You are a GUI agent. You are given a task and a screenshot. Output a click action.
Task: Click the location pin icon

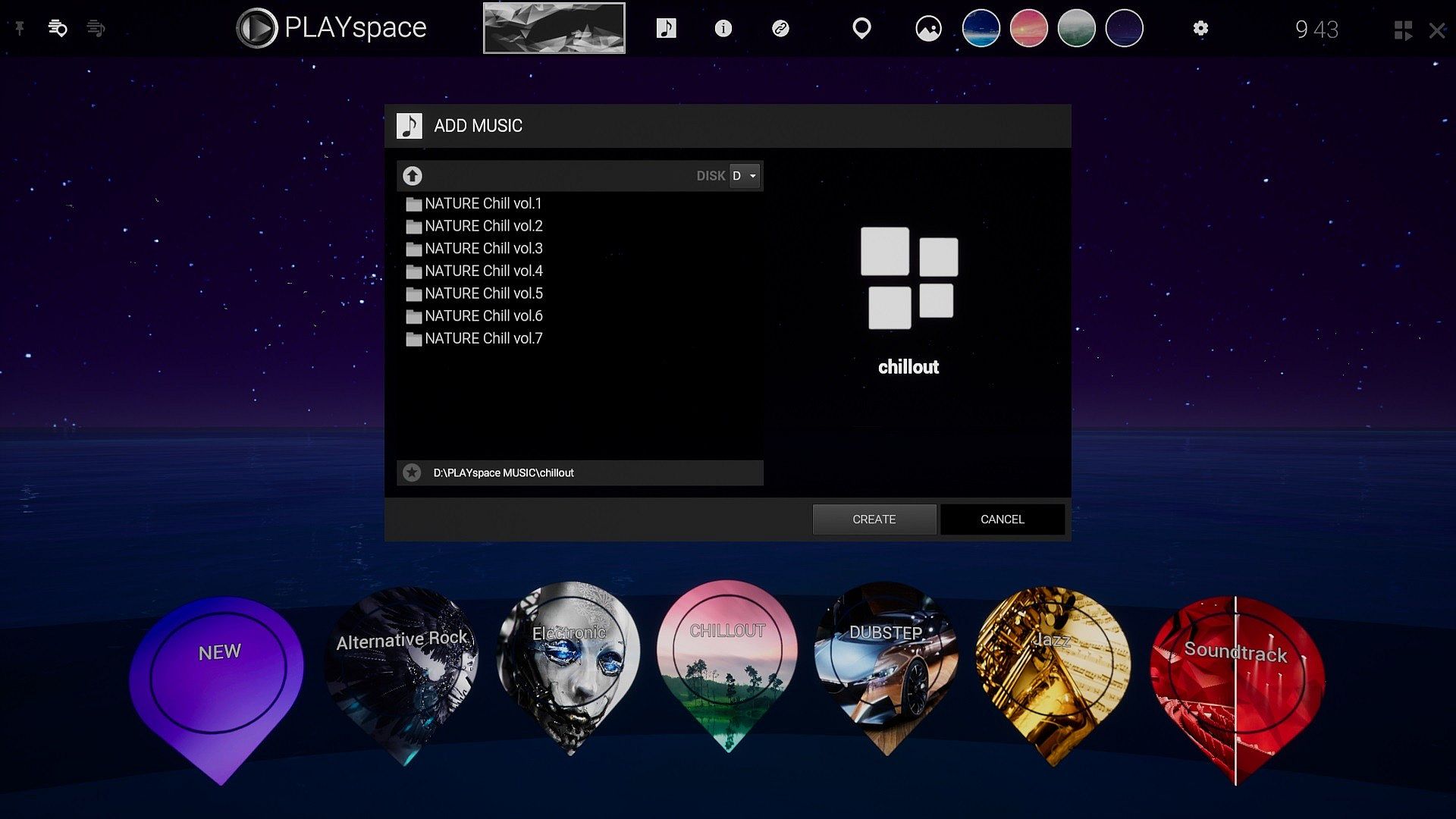click(x=861, y=29)
